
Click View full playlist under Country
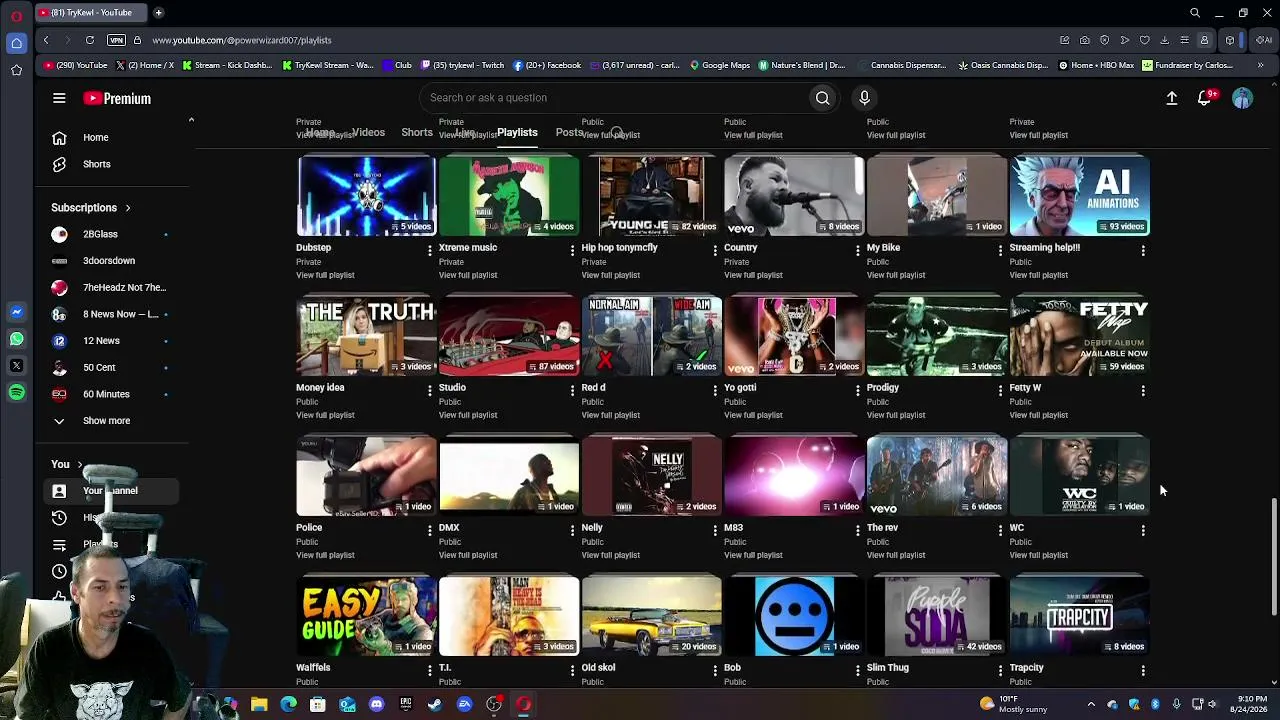point(753,275)
